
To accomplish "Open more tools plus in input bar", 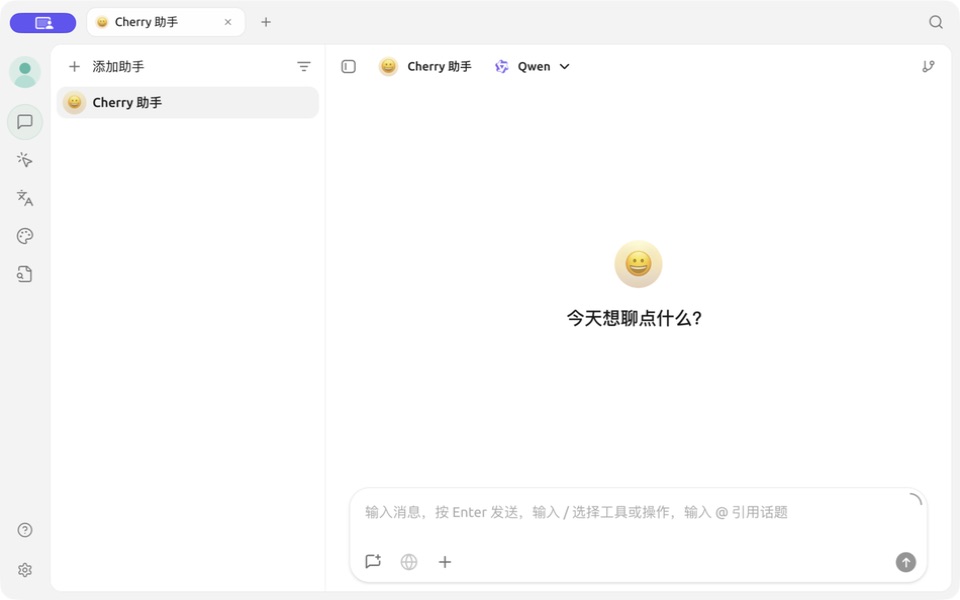I will tap(445, 561).
